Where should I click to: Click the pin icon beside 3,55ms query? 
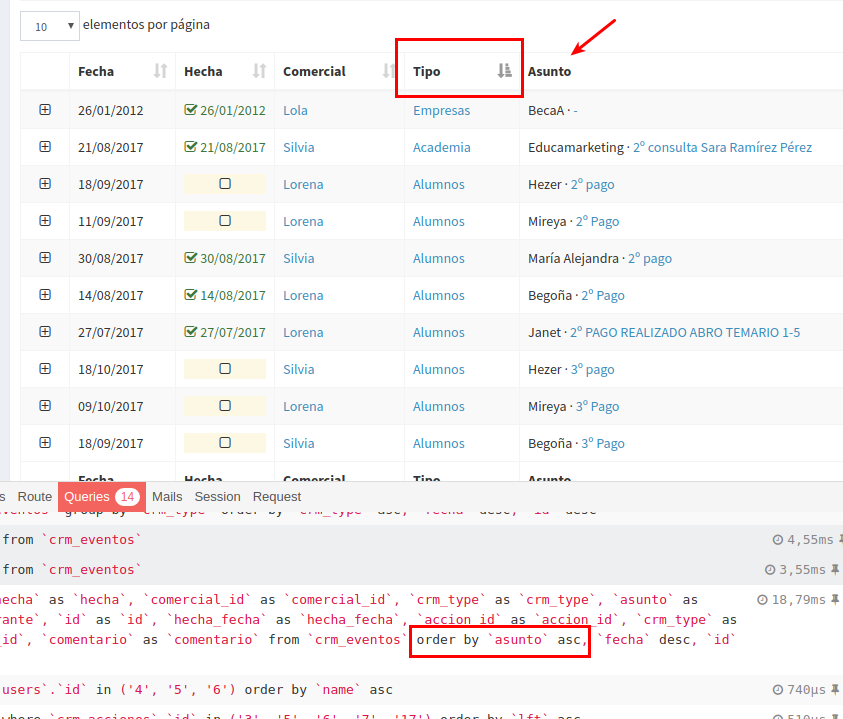(835, 569)
